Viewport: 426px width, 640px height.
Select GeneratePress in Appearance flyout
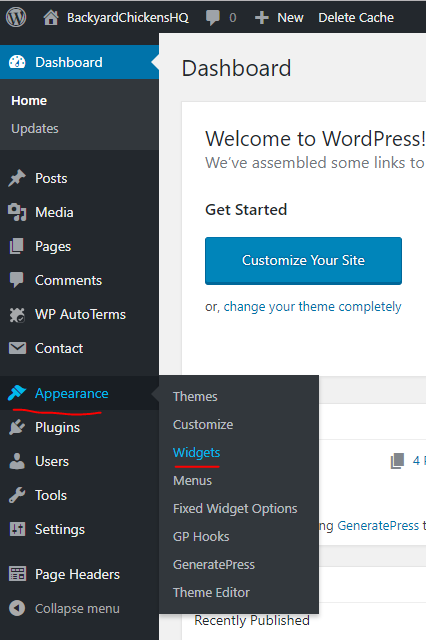[214, 564]
